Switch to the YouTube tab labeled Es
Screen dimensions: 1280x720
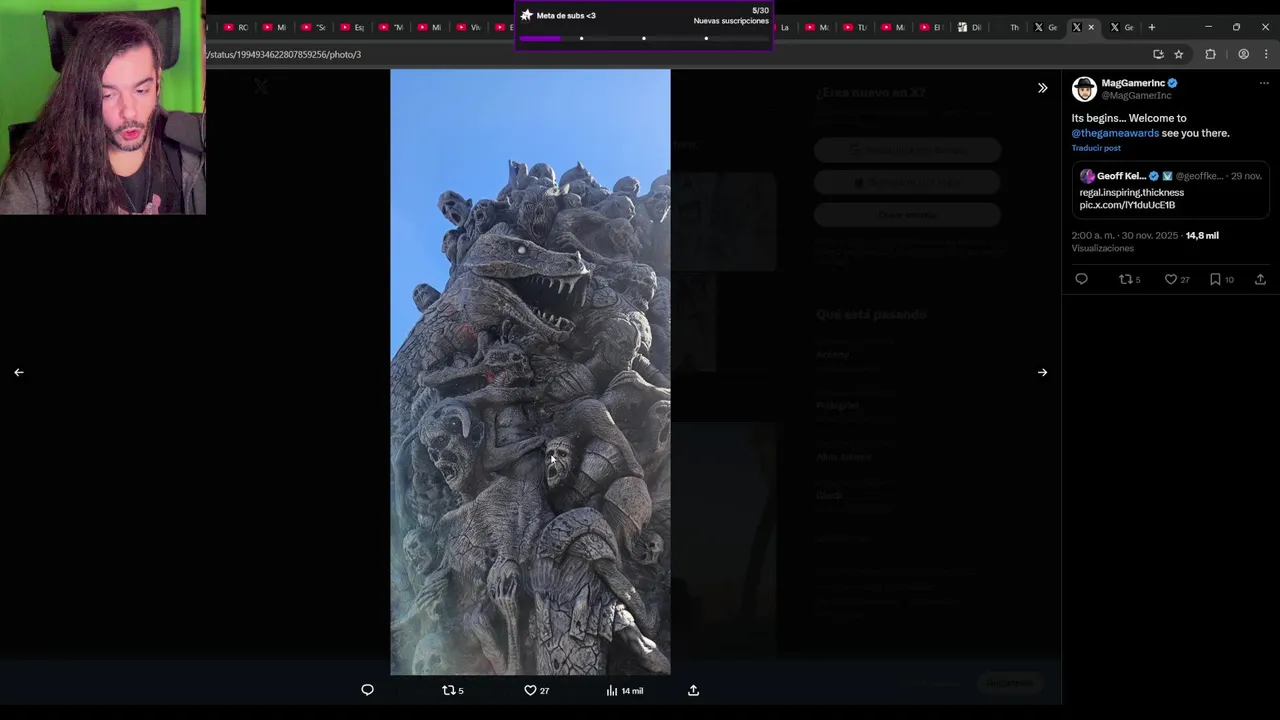point(353,27)
